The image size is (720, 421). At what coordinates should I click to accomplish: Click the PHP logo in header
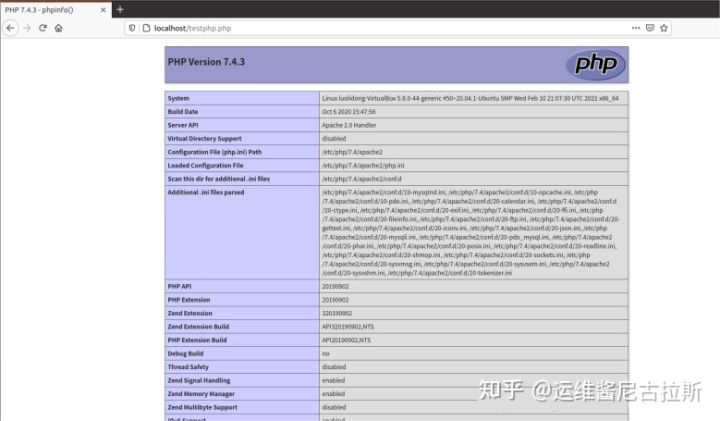[x=597, y=64]
